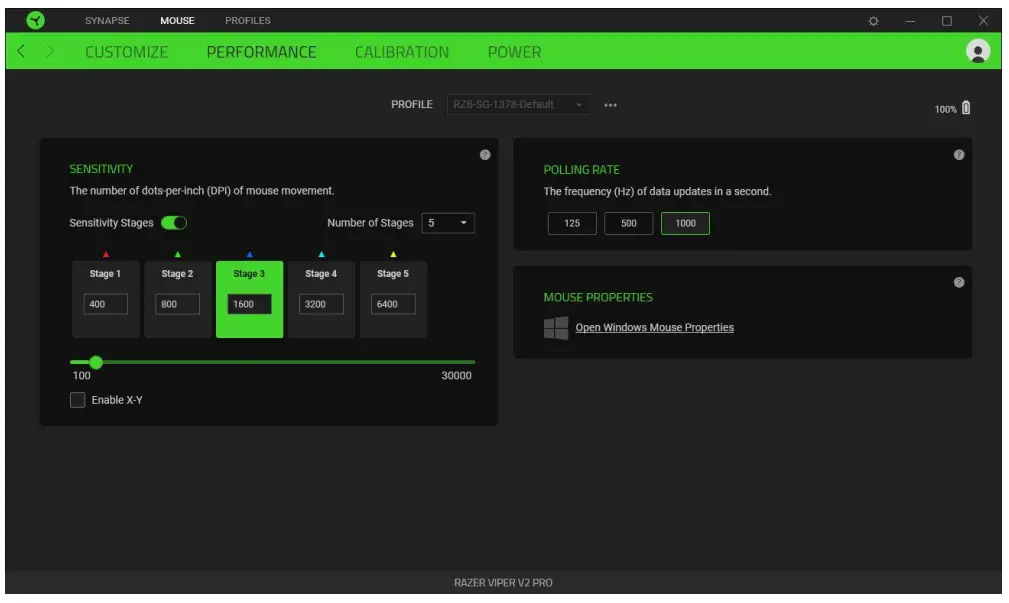Click the Razer Synapse logo icon
1009x603 pixels.
(x=36, y=20)
